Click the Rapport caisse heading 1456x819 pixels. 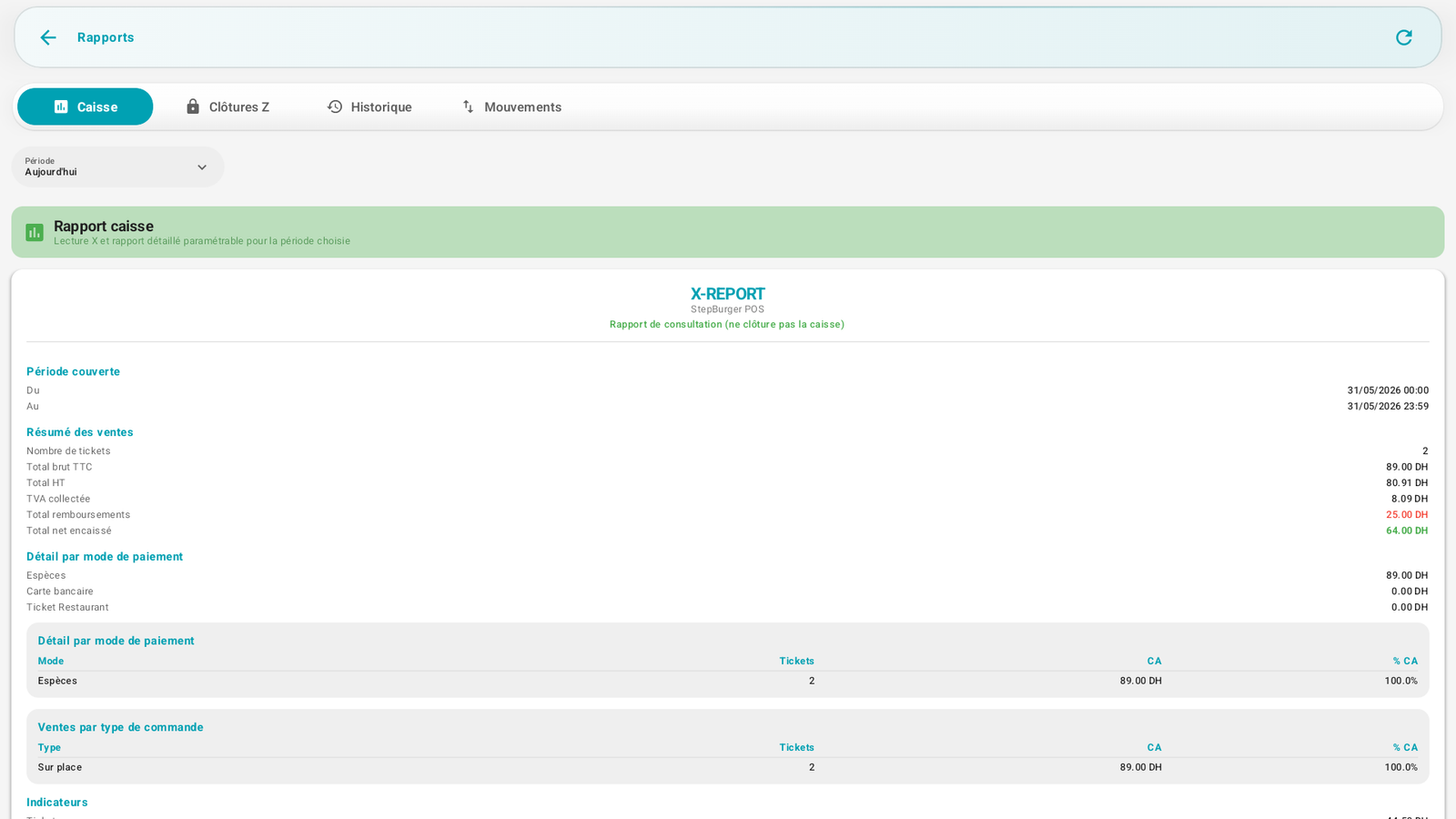[x=104, y=226]
